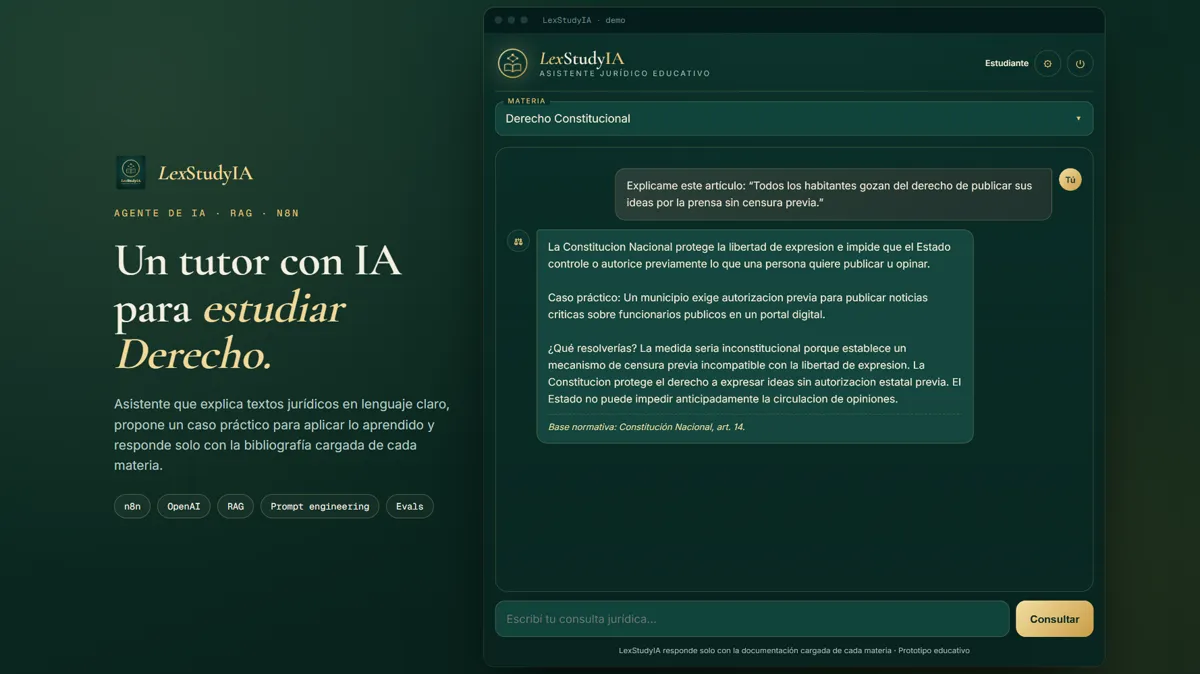This screenshot has height=674, width=1200.
Task: Select the Evals tag chip
Action: [x=409, y=506]
